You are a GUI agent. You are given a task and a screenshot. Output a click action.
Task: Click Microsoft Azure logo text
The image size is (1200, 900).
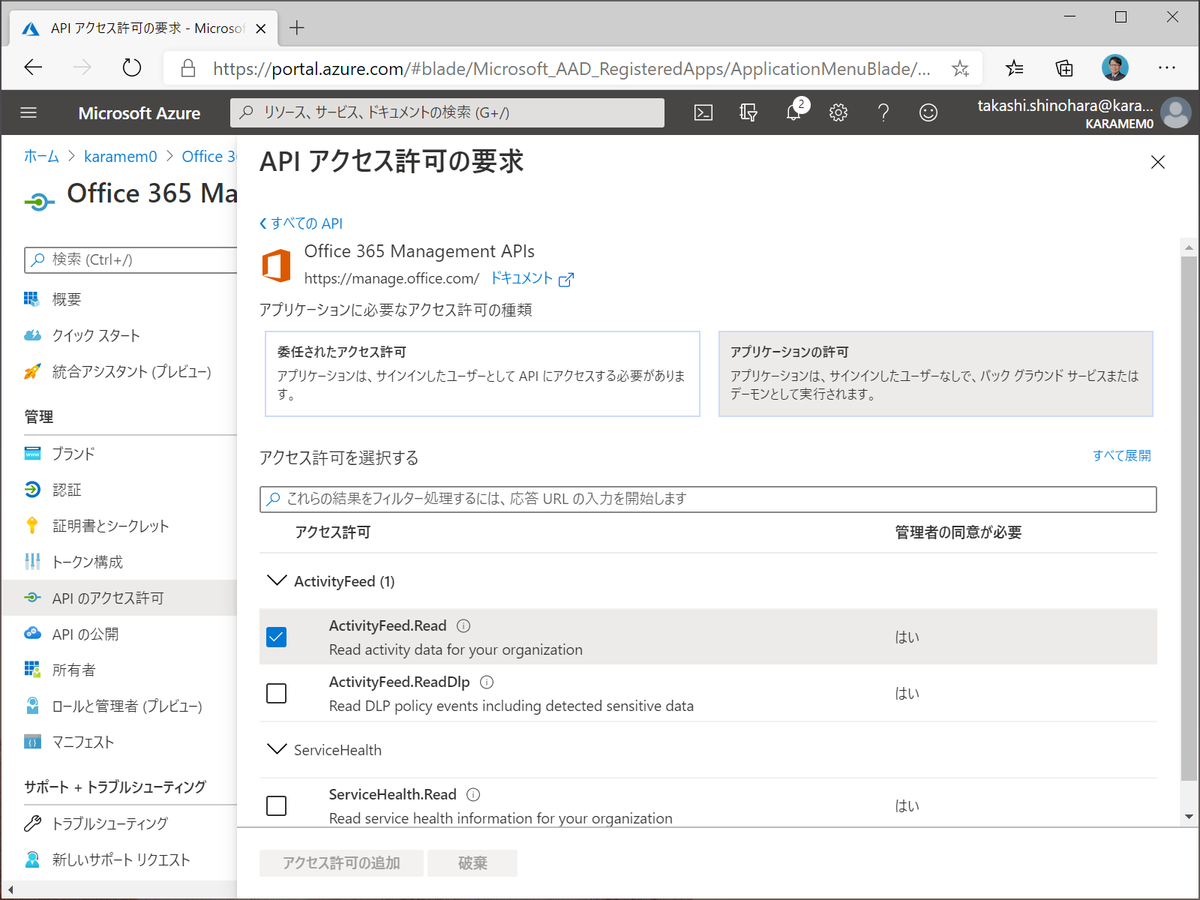139,113
